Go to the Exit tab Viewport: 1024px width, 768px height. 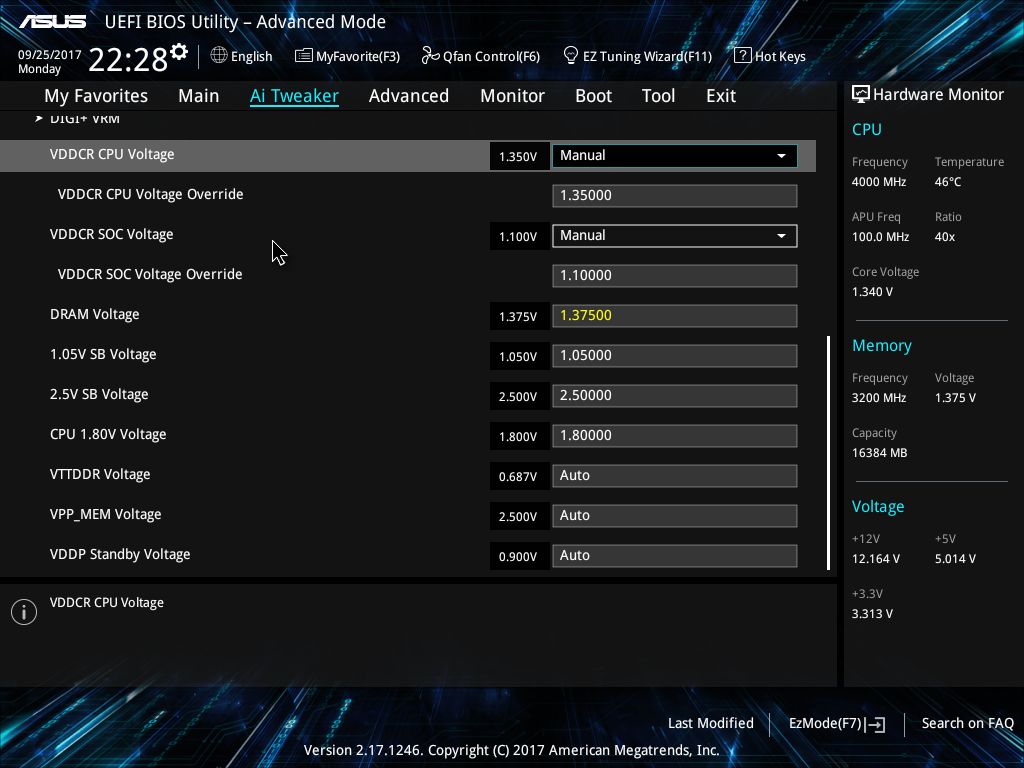click(x=721, y=96)
